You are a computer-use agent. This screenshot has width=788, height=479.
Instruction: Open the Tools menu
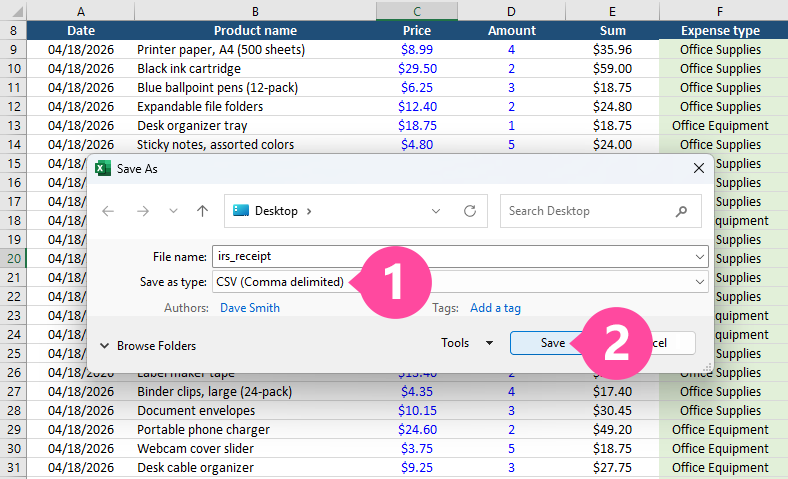tap(467, 343)
